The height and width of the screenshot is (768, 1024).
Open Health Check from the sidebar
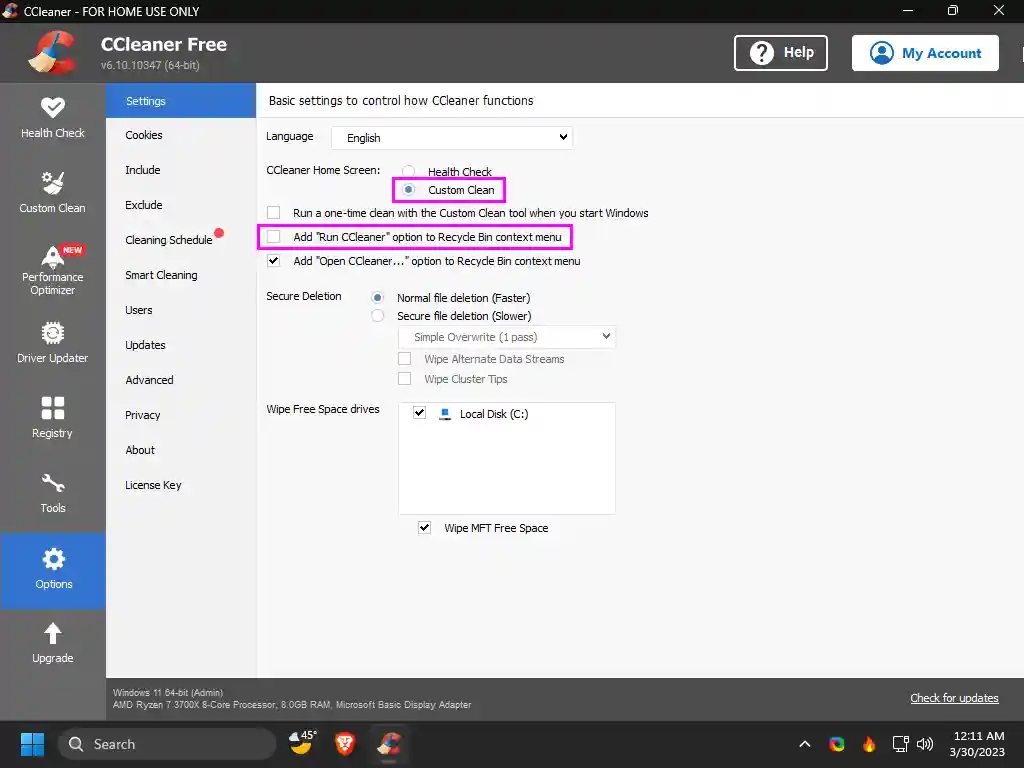point(53,117)
